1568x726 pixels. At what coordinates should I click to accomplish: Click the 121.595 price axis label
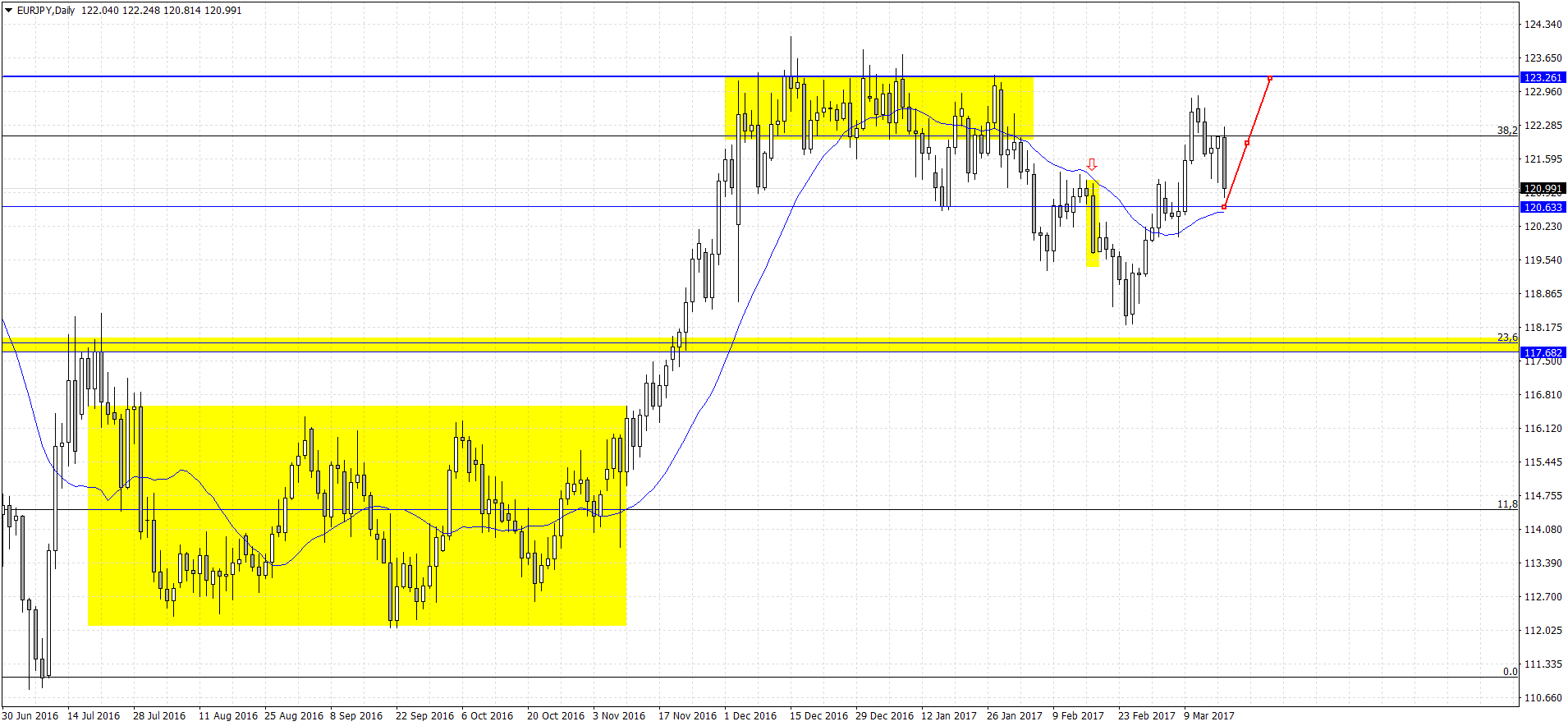click(x=1543, y=159)
